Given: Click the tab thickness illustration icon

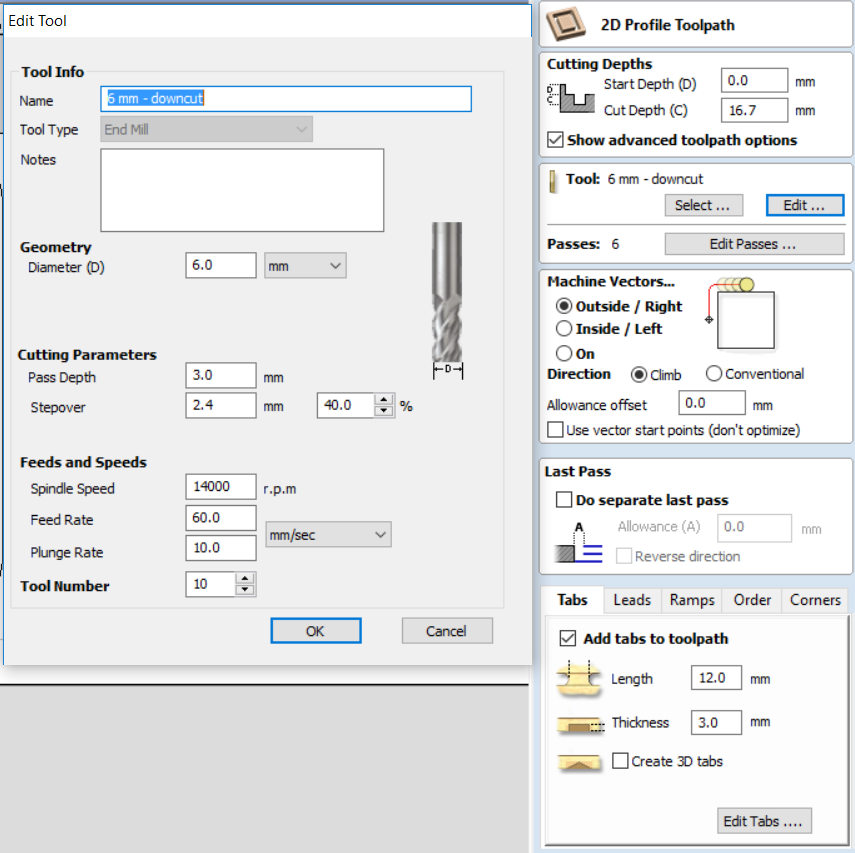Looking at the screenshot, I should click(x=580, y=724).
